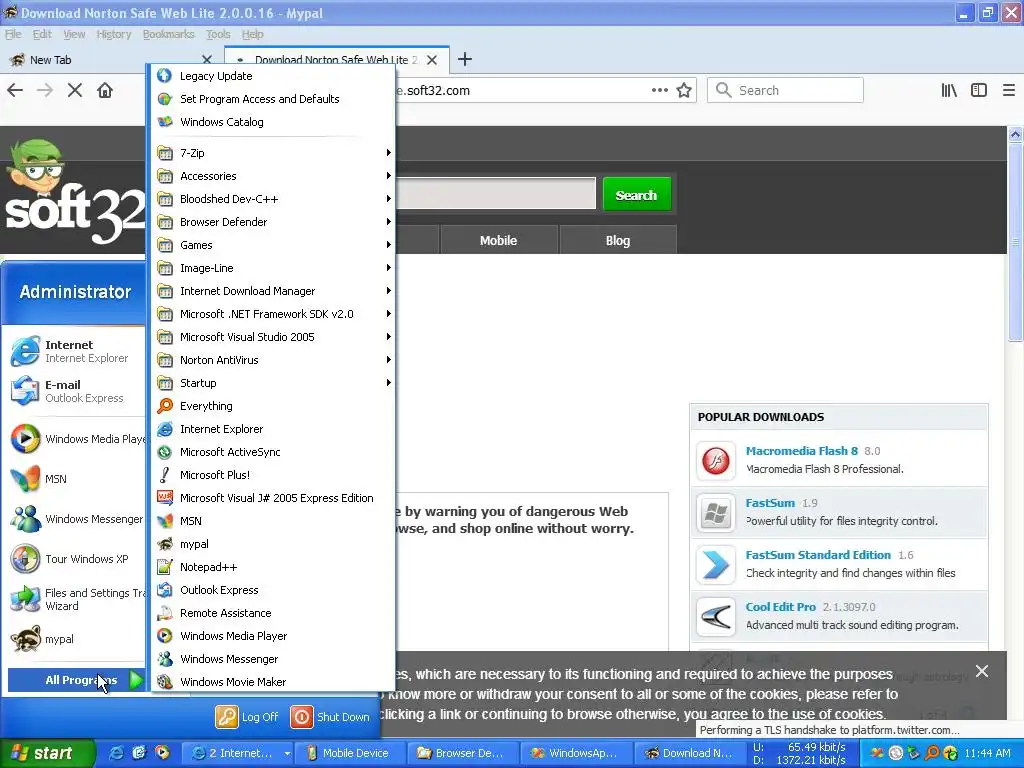Viewport: 1024px width, 768px height.
Task: Go back to previous page
Action: (15, 90)
